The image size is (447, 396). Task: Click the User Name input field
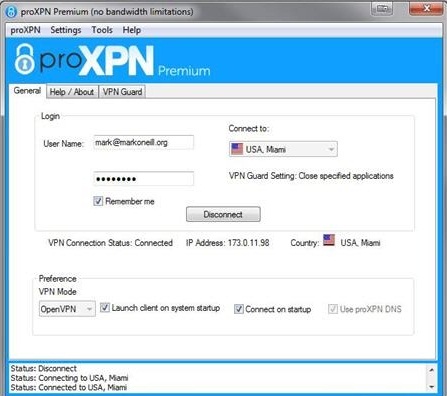(x=143, y=142)
